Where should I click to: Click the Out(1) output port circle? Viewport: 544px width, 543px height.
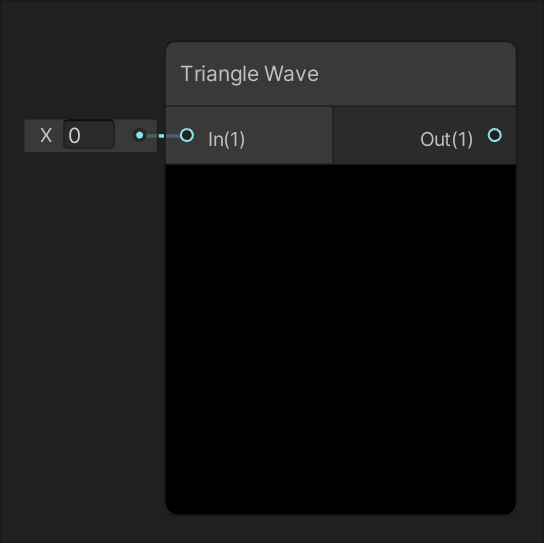click(x=494, y=135)
